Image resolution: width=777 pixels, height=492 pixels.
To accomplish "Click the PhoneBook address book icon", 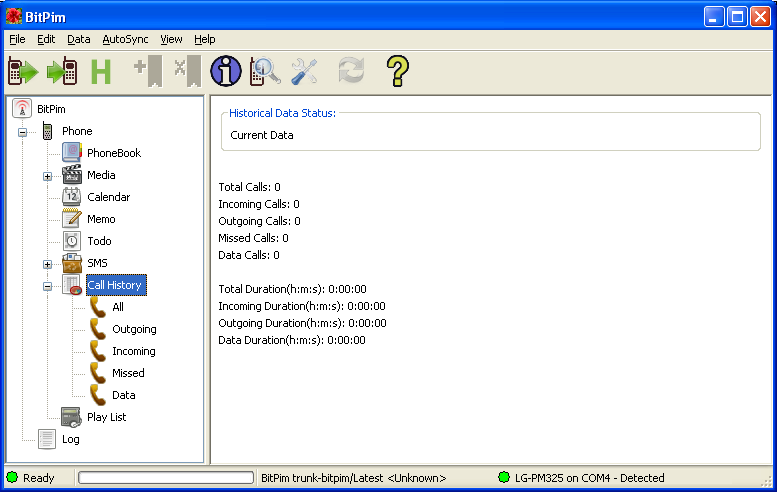I will [72, 153].
